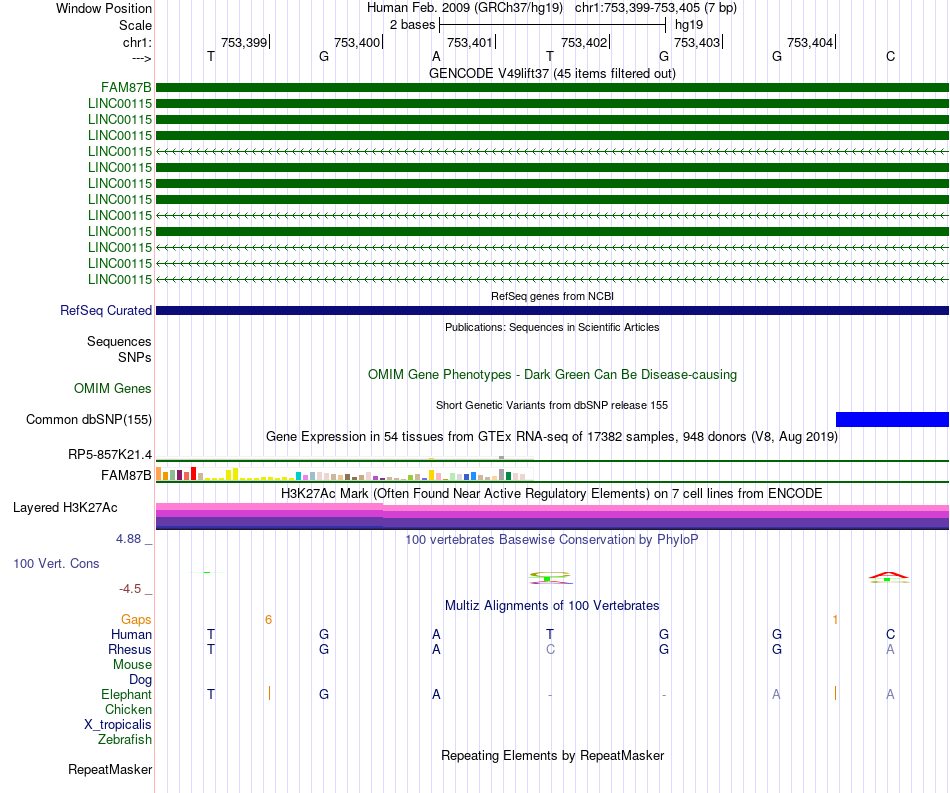
Task: Click the Chicken alignment row label
Action: pos(128,709)
